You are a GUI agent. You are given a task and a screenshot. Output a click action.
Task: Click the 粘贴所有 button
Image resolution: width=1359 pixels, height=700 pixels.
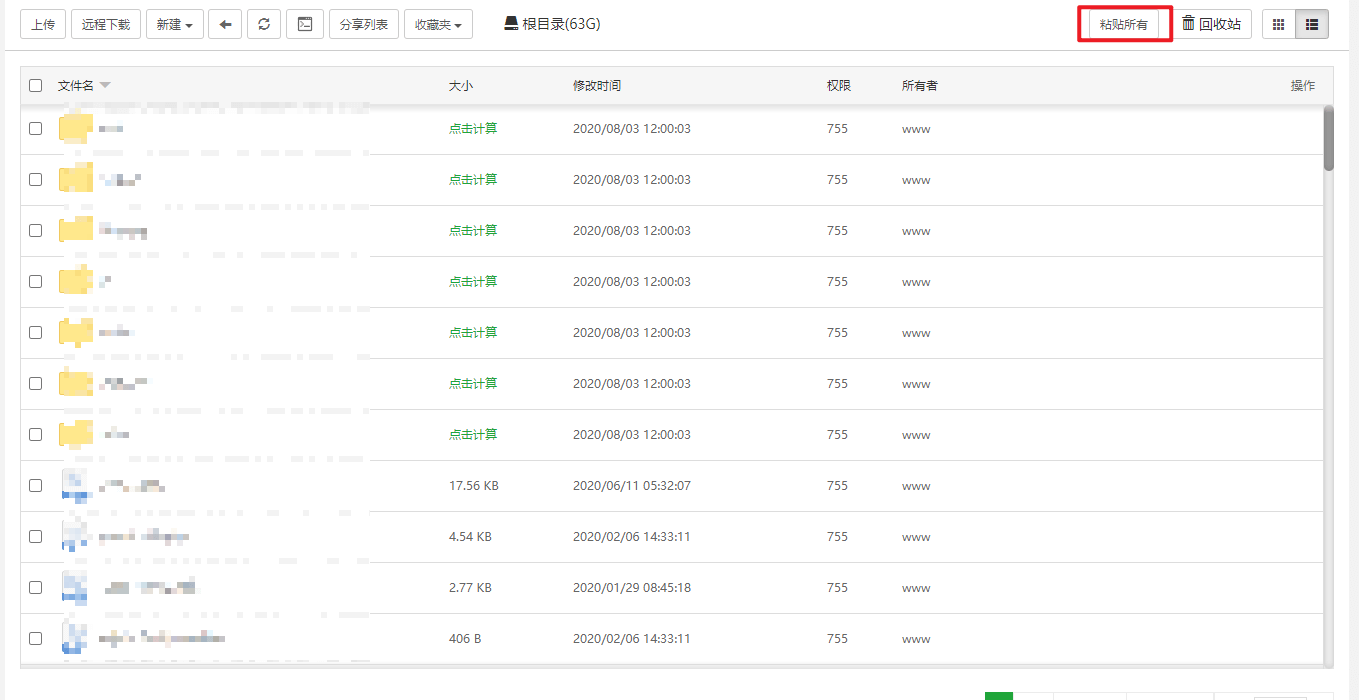point(1124,25)
